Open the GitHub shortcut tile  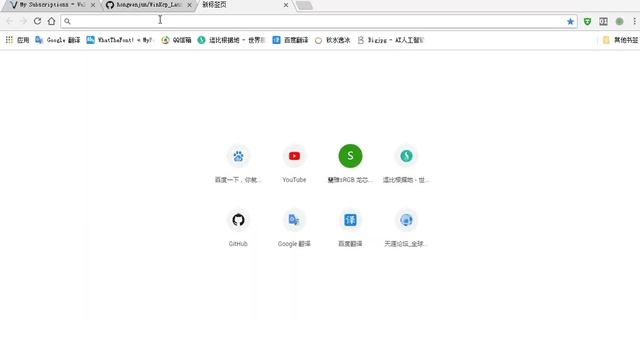(238, 228)
